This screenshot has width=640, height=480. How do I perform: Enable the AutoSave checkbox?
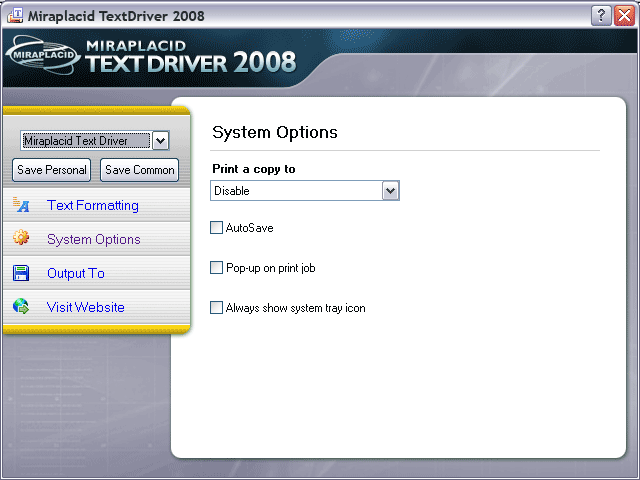(x=216, y=227)
